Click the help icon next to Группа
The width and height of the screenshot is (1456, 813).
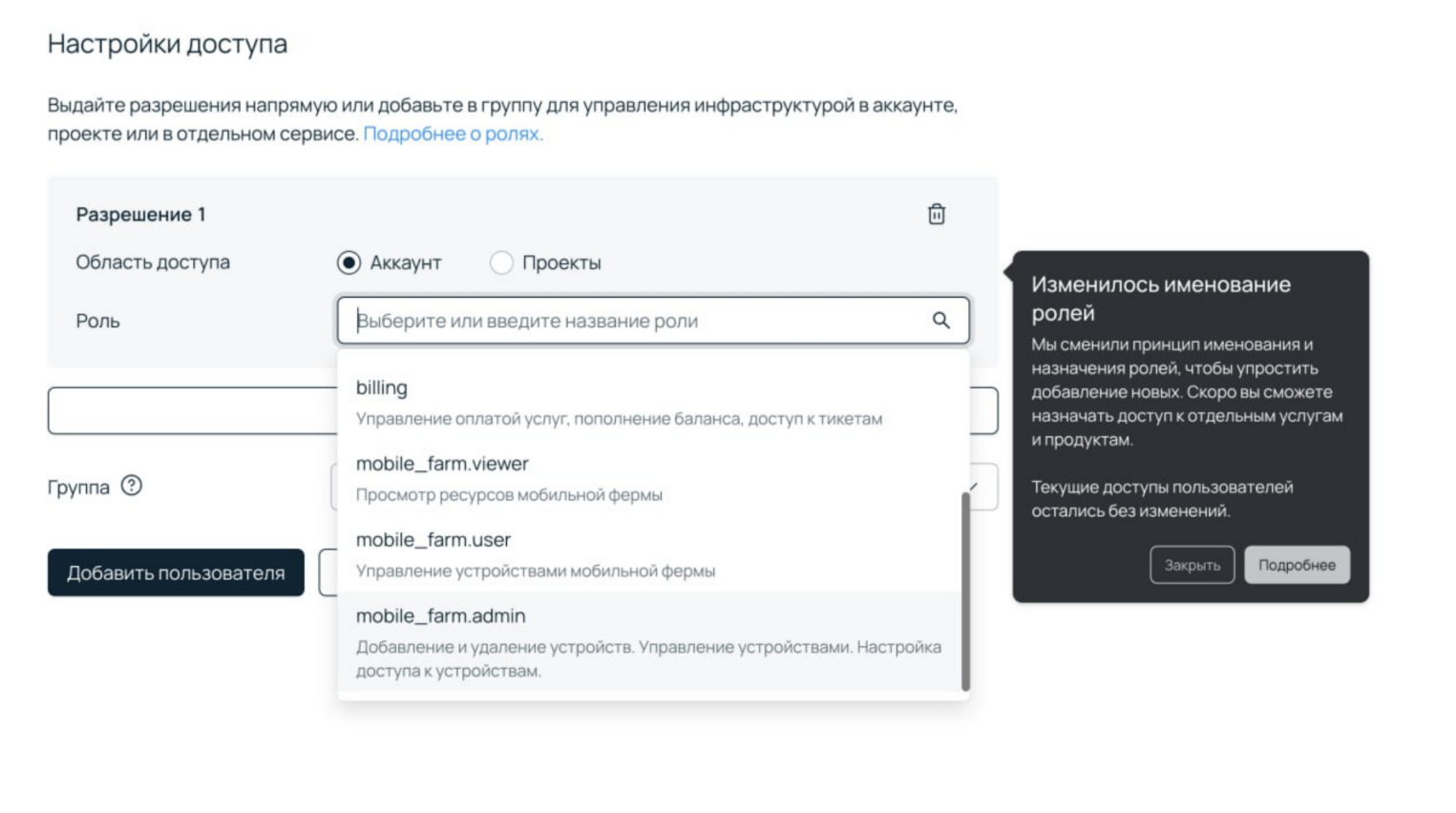pos(132,486)
